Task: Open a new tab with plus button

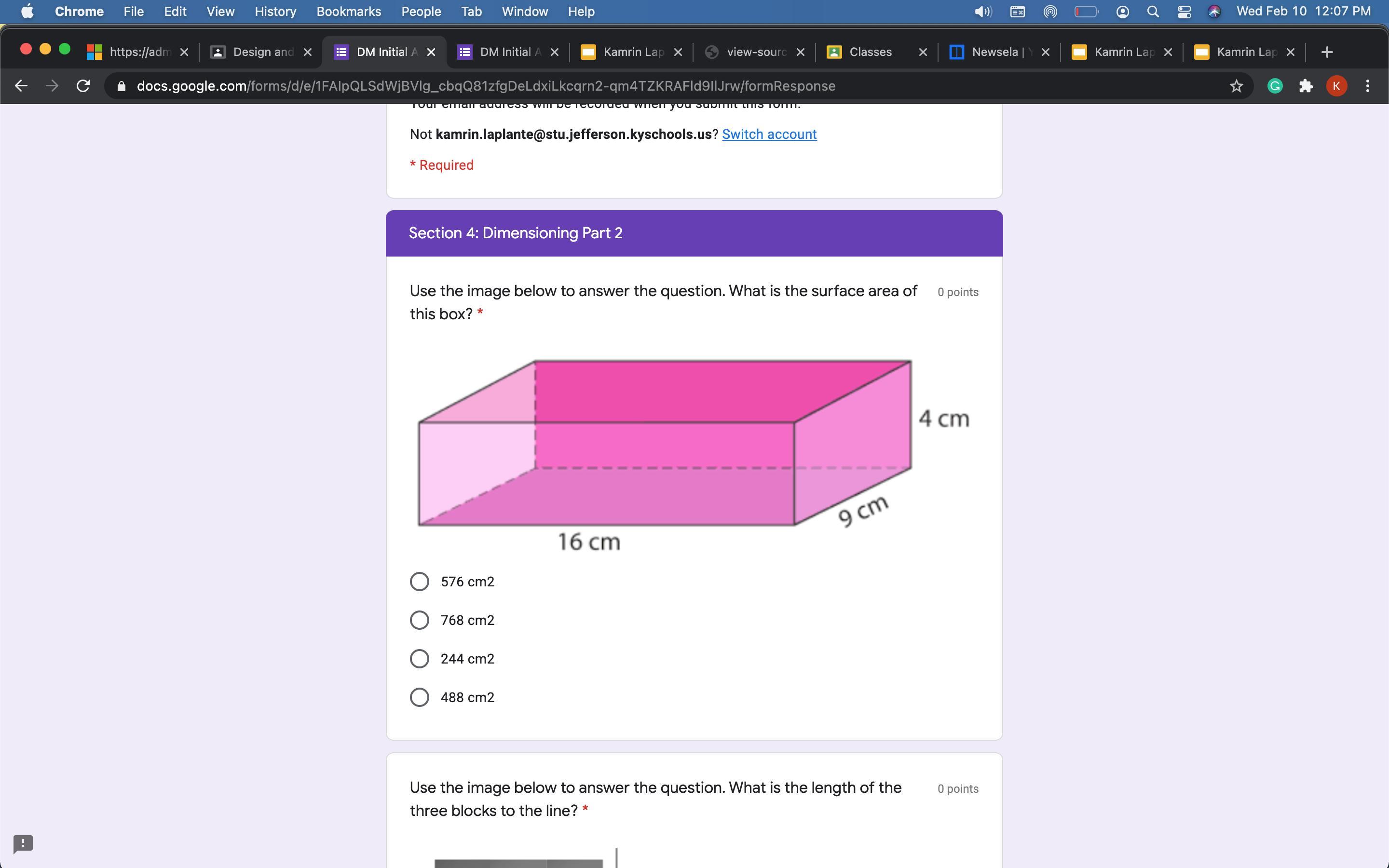Action: [1326, 52]
